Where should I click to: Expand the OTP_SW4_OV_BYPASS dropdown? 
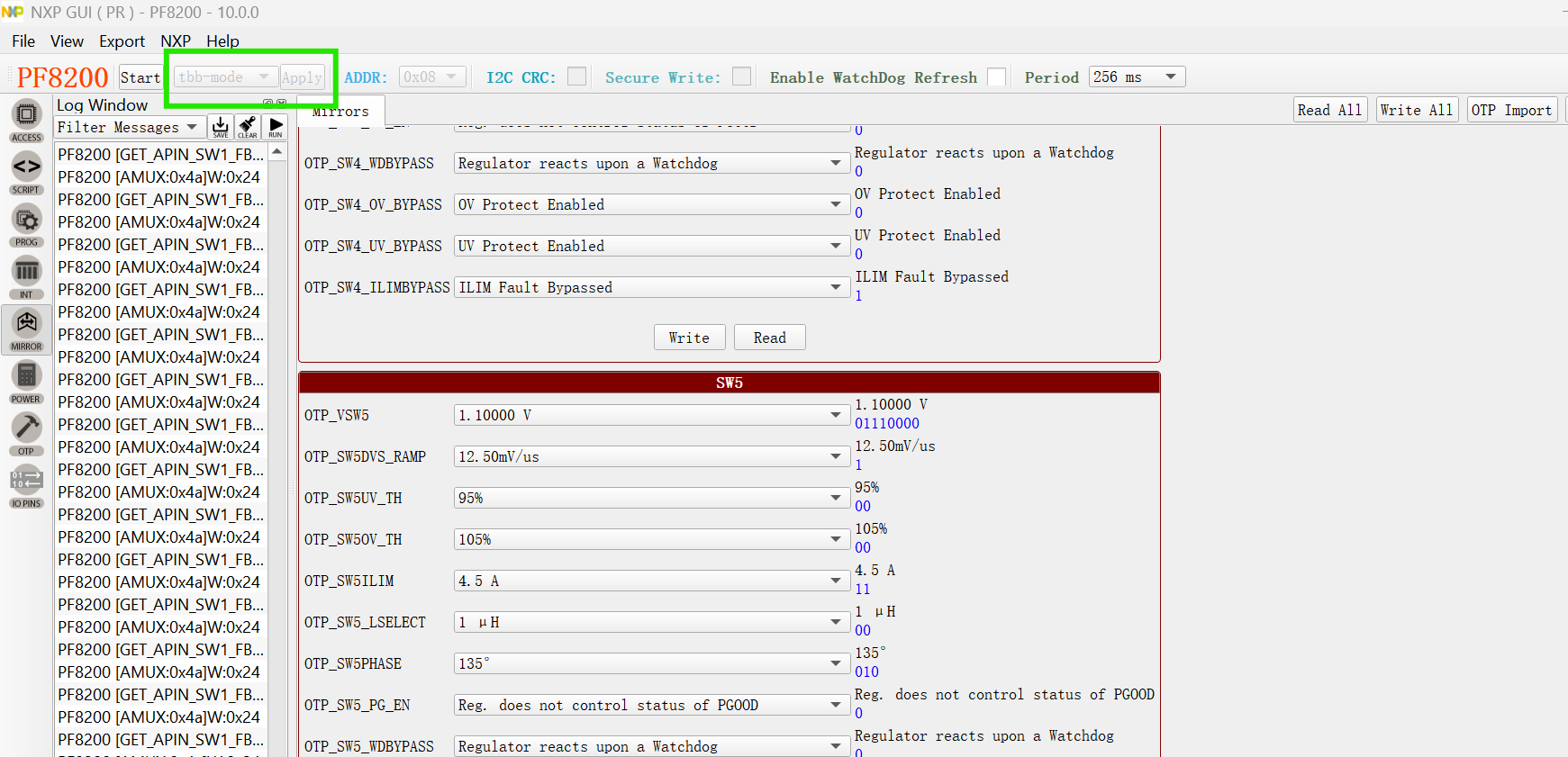(x=651, y=204)
